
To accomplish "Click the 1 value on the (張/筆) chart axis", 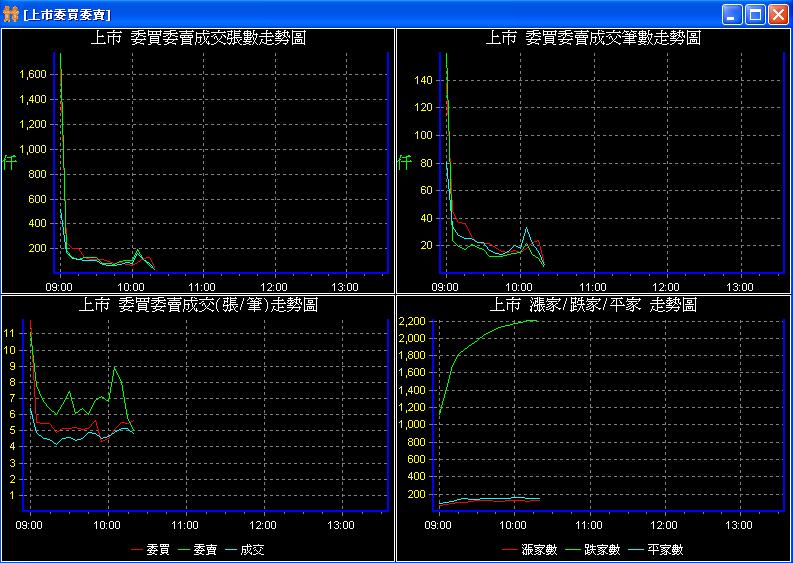I will tap(12, 495).
